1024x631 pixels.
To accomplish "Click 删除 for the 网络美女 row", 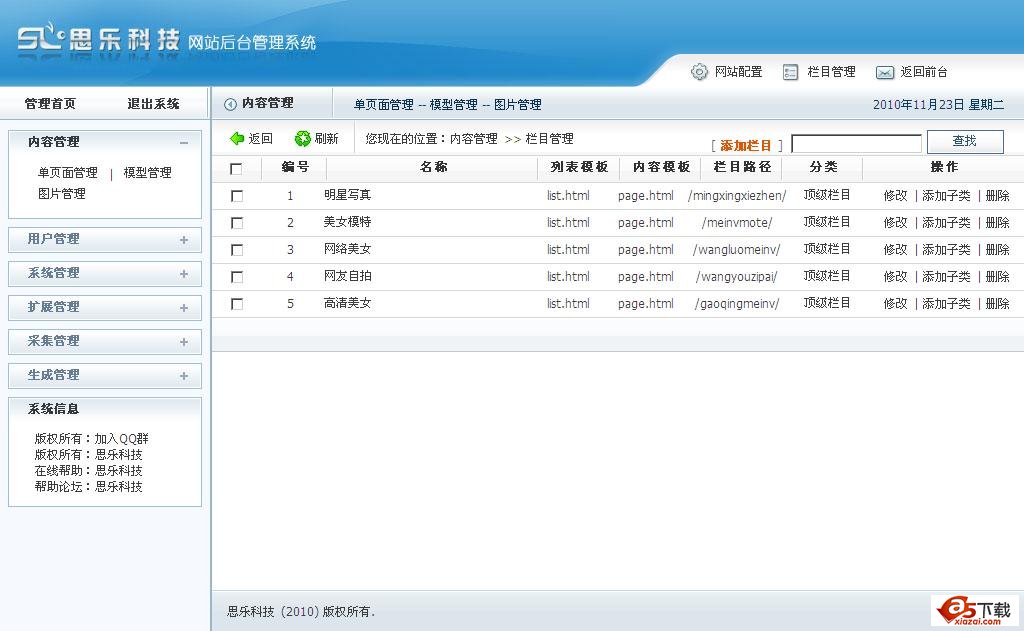I will (x=996, y=249).
